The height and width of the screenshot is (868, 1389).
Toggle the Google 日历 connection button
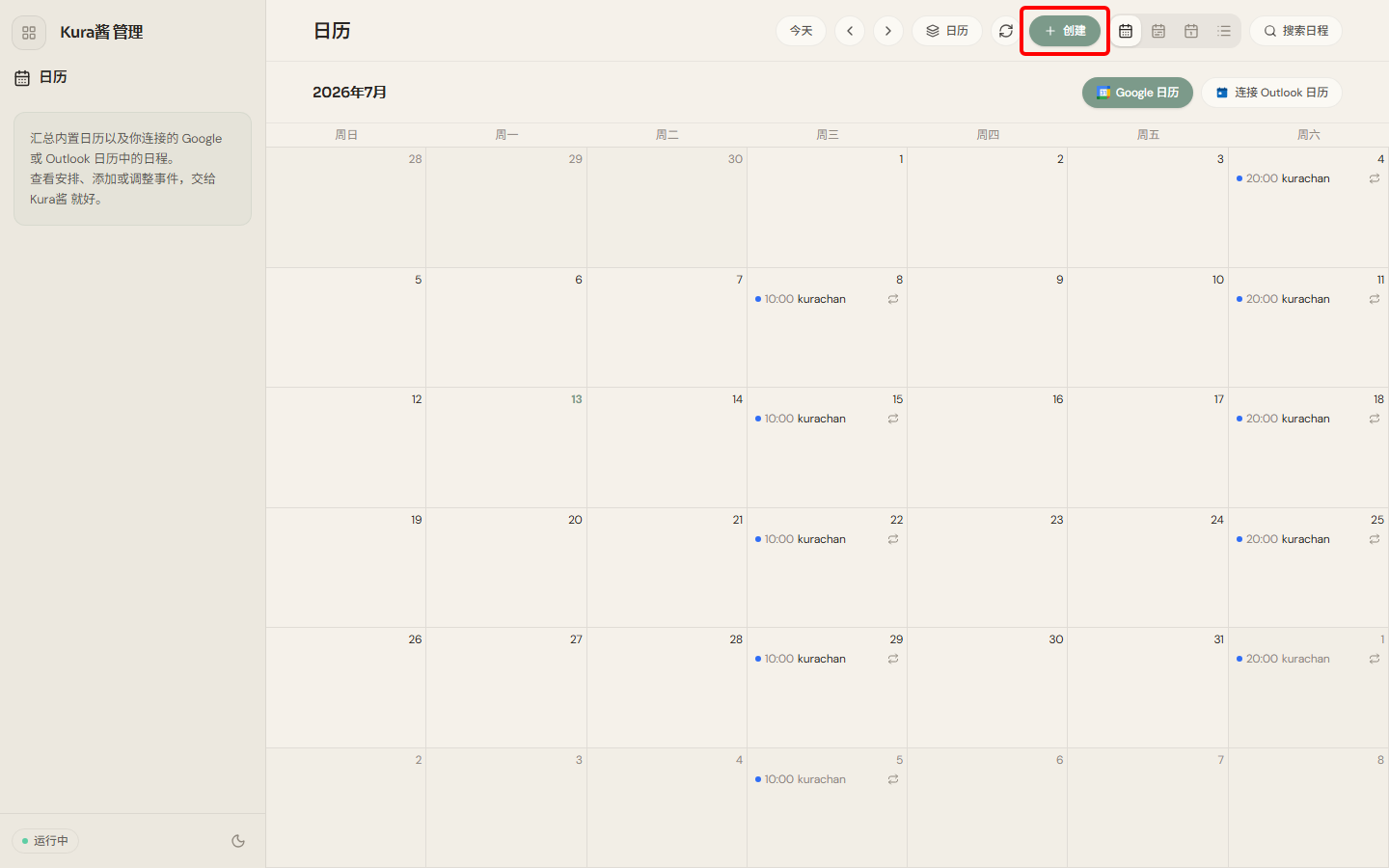point(1137,93)
